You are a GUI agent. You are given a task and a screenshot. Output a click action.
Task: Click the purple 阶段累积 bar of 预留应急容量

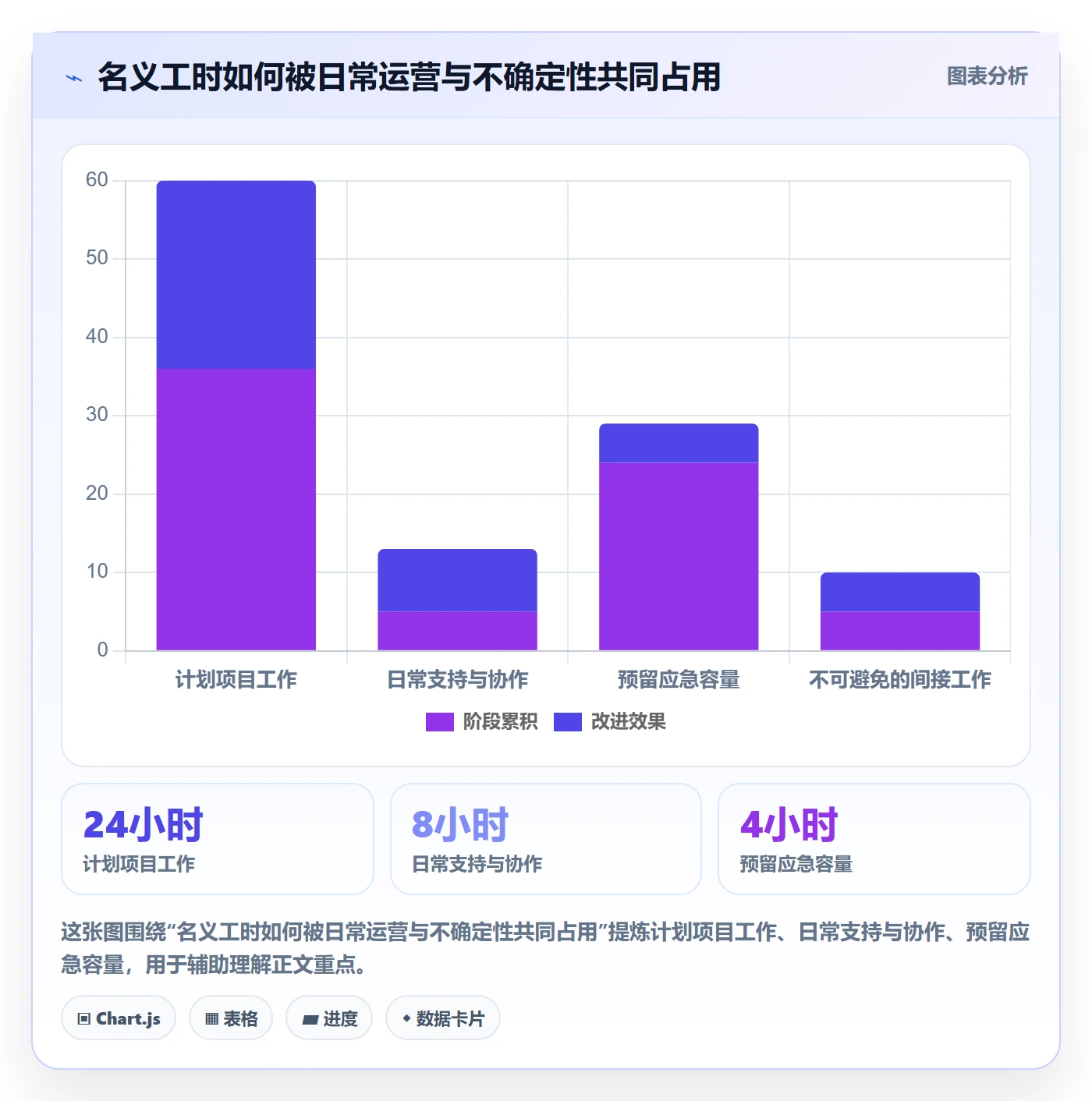tap(679, 557)
